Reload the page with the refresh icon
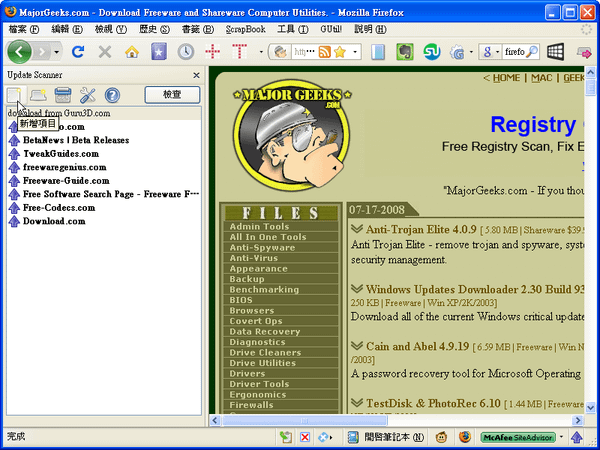 pos(78,52)
